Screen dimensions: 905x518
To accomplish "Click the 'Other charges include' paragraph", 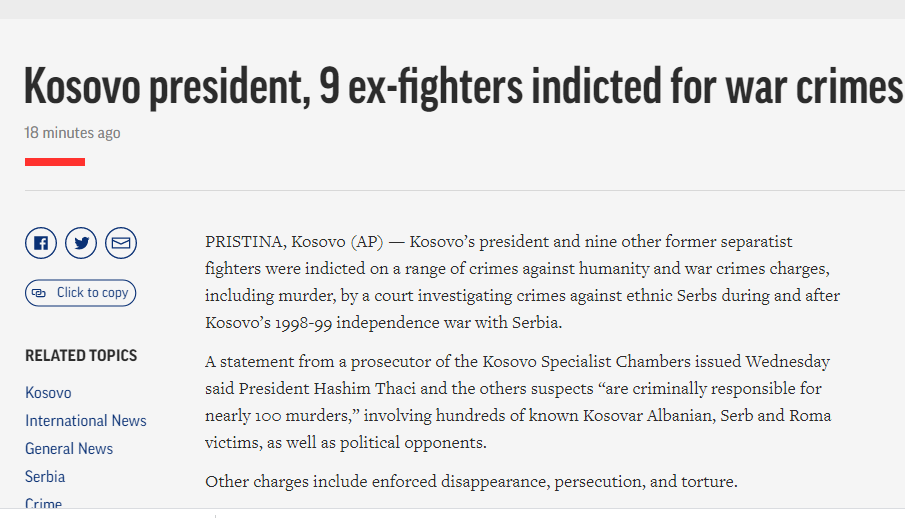I will point(471,482).
